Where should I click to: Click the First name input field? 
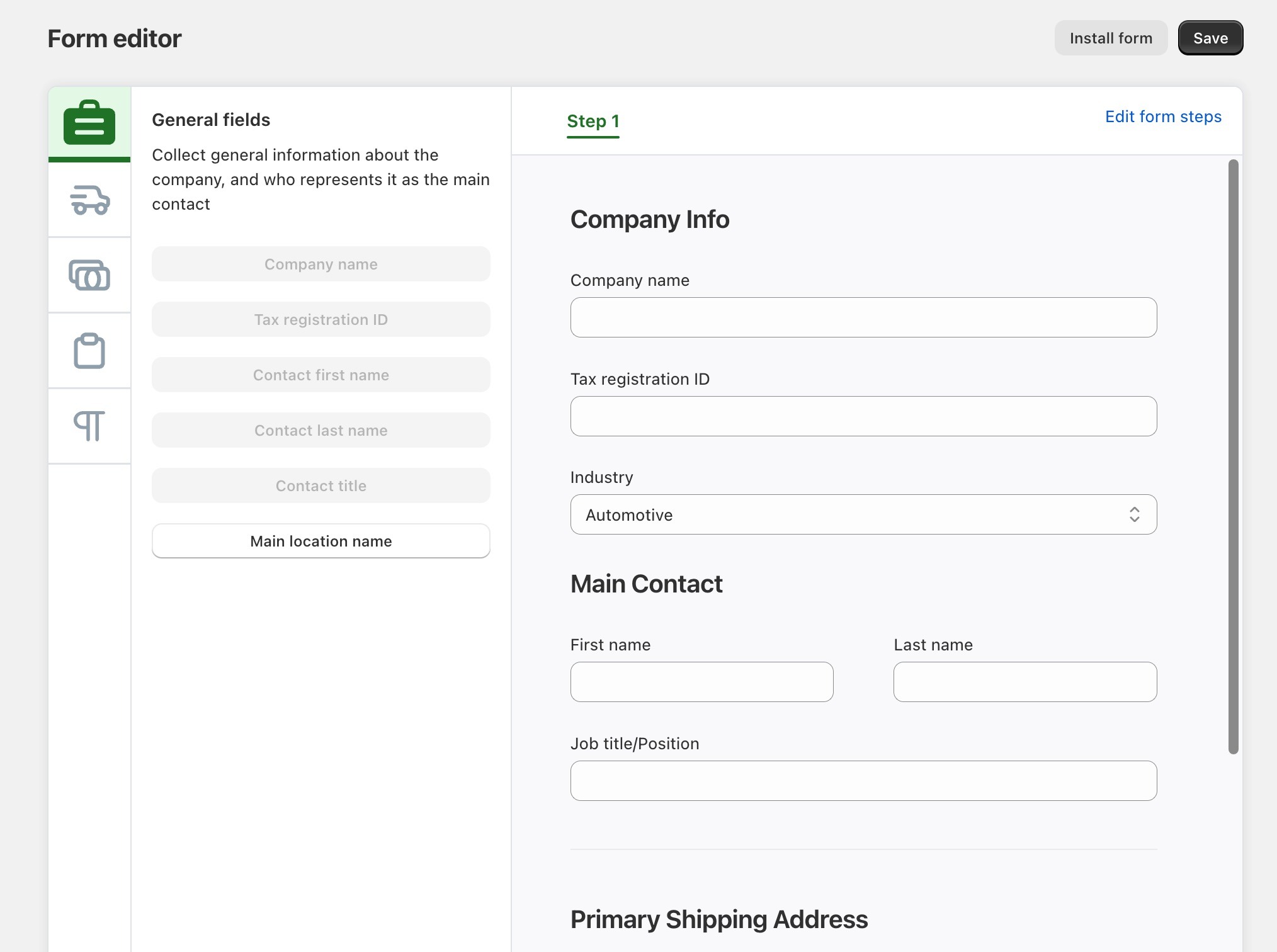(x=701, y=682)
